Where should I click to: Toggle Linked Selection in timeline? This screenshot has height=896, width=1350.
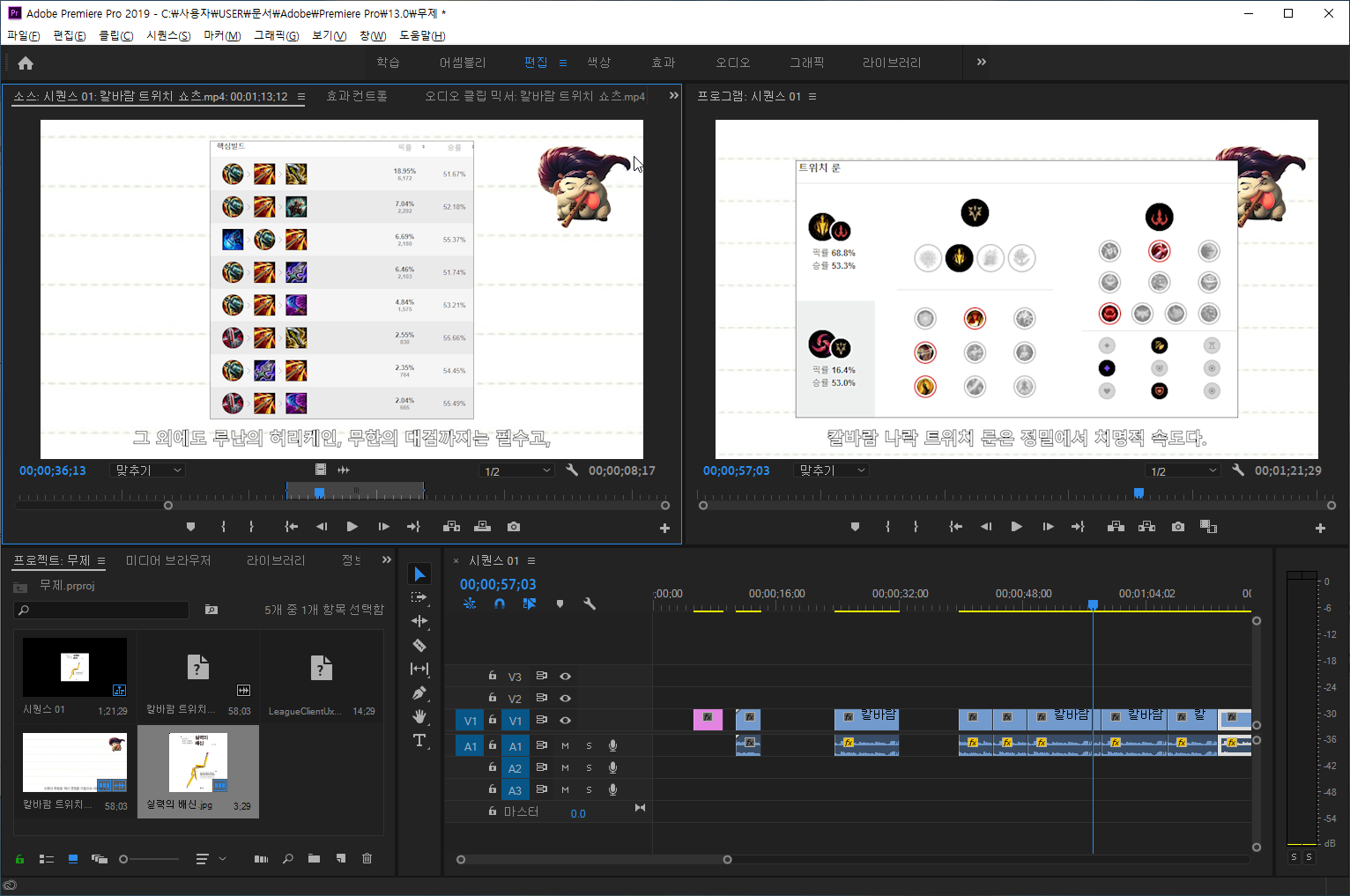click(x=529, y=604)
